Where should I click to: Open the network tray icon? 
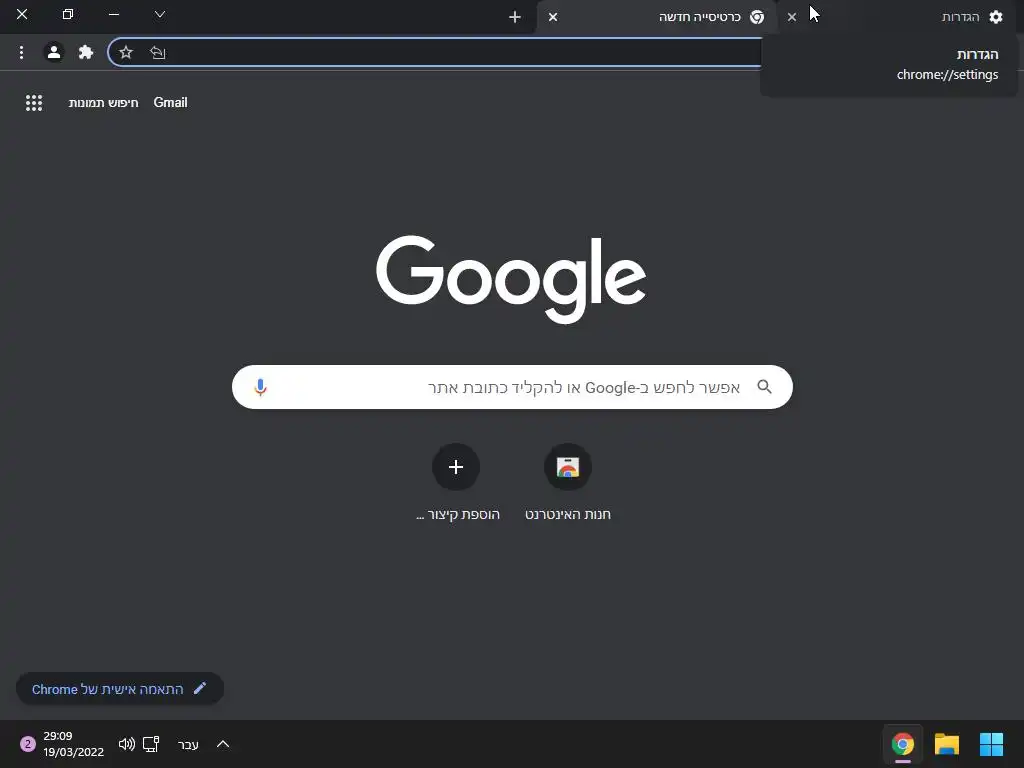click(x=151, y=744)
